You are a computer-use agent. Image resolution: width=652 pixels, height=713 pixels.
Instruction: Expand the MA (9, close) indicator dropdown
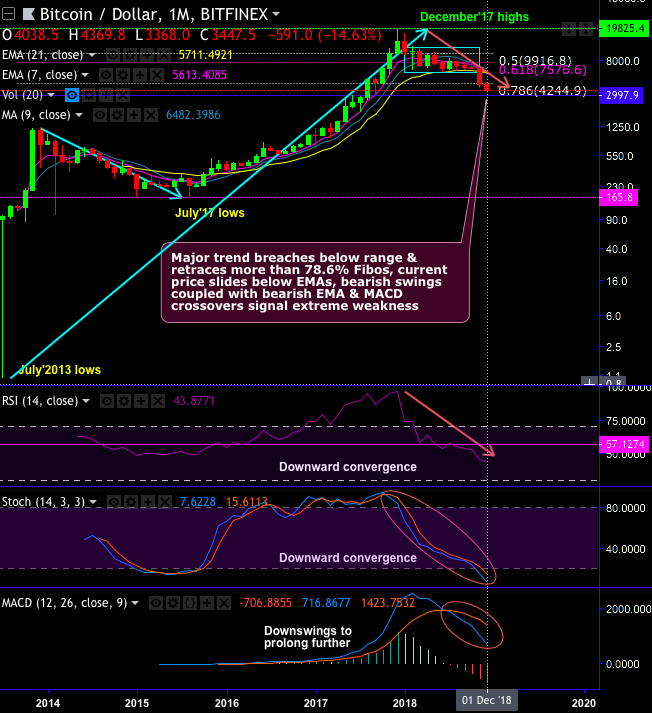79,115
